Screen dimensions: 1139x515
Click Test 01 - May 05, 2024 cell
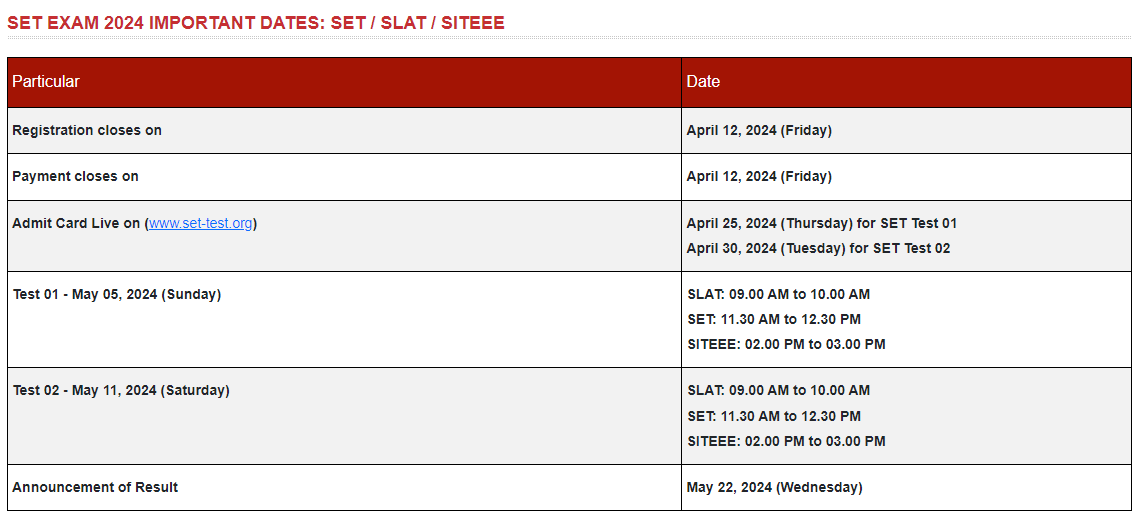117,294
